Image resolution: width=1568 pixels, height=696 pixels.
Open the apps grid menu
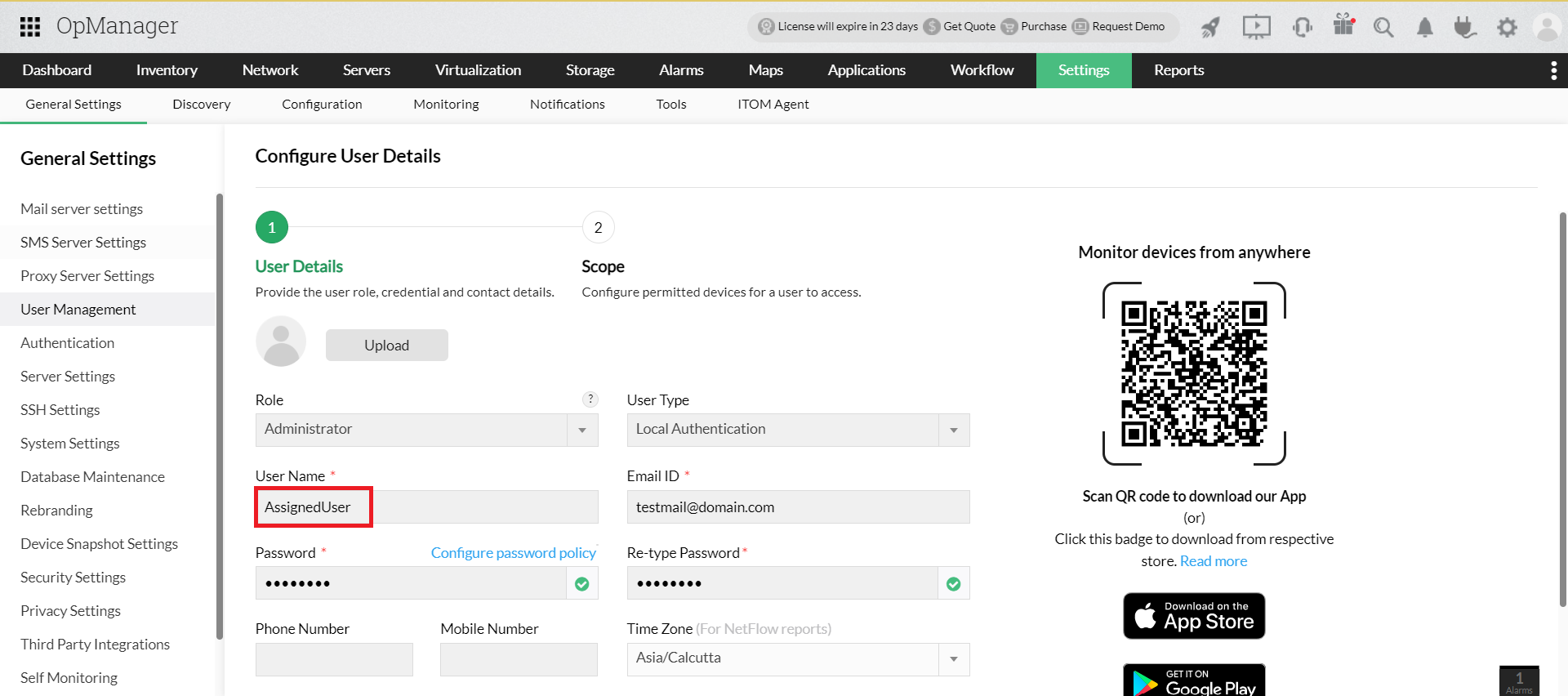tap(30, 27)
